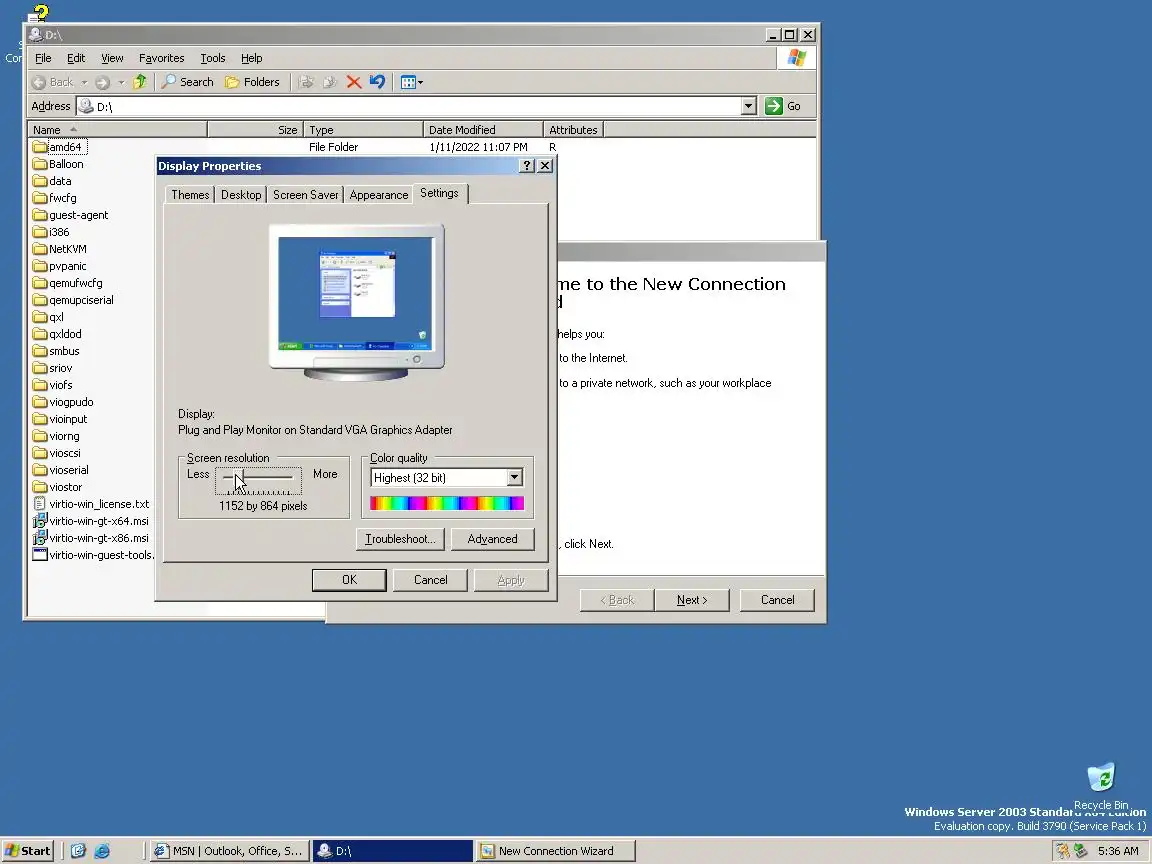Click the Show Desktop quick launch icon

78,851
